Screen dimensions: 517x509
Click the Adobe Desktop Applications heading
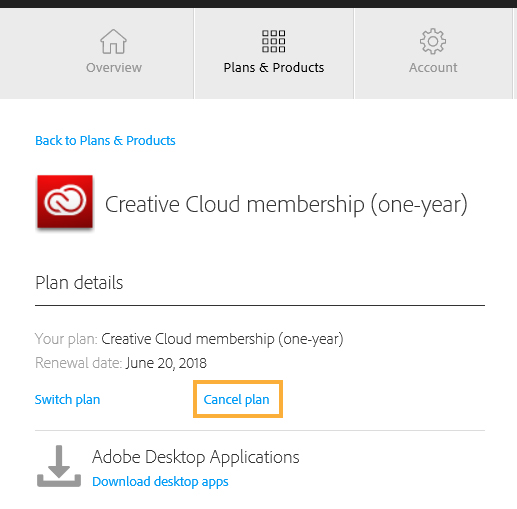click(x=196, y=457)
